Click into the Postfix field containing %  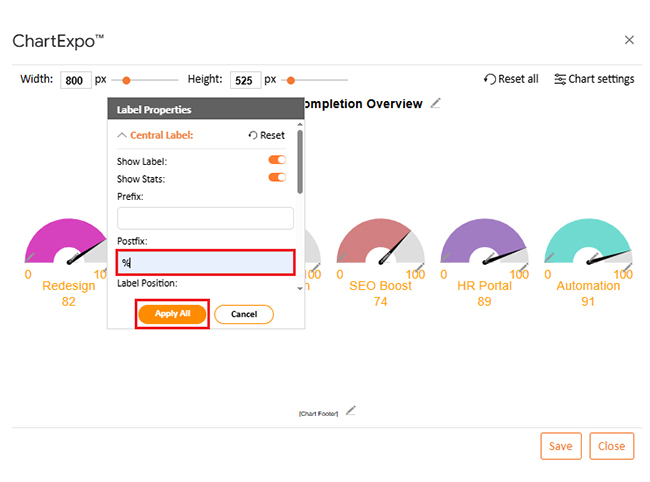(x=205, y=263)
